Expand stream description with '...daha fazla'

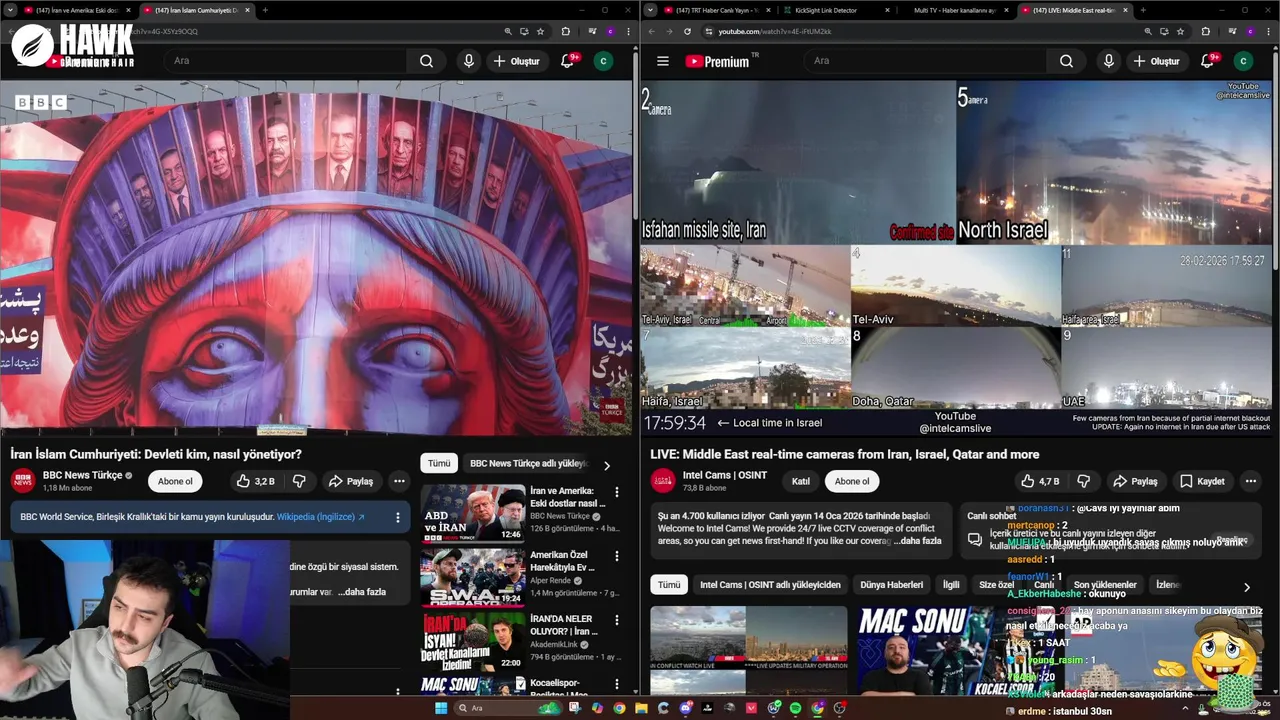[916, 541]
